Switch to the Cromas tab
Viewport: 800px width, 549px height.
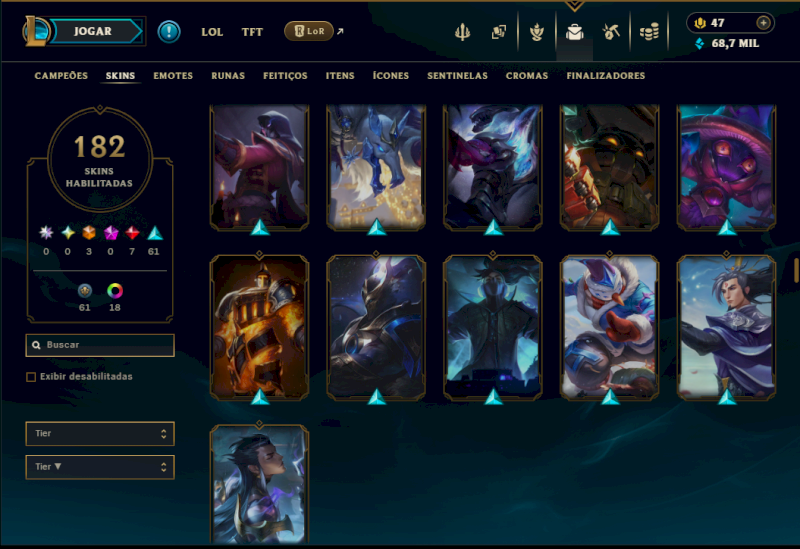coord(527,76)
